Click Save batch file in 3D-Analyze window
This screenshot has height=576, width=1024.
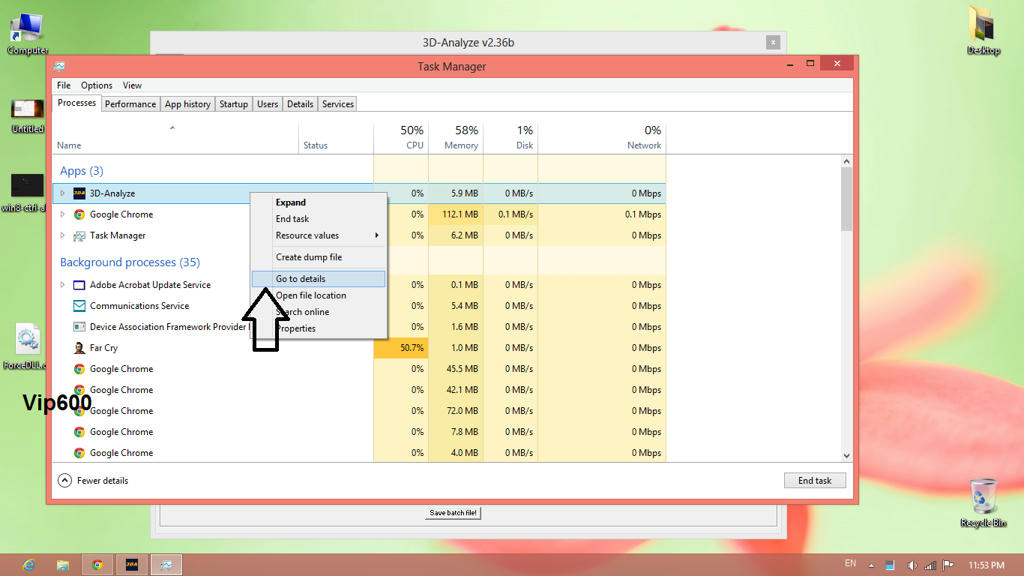pyautogui.click(x=453, y=513)
